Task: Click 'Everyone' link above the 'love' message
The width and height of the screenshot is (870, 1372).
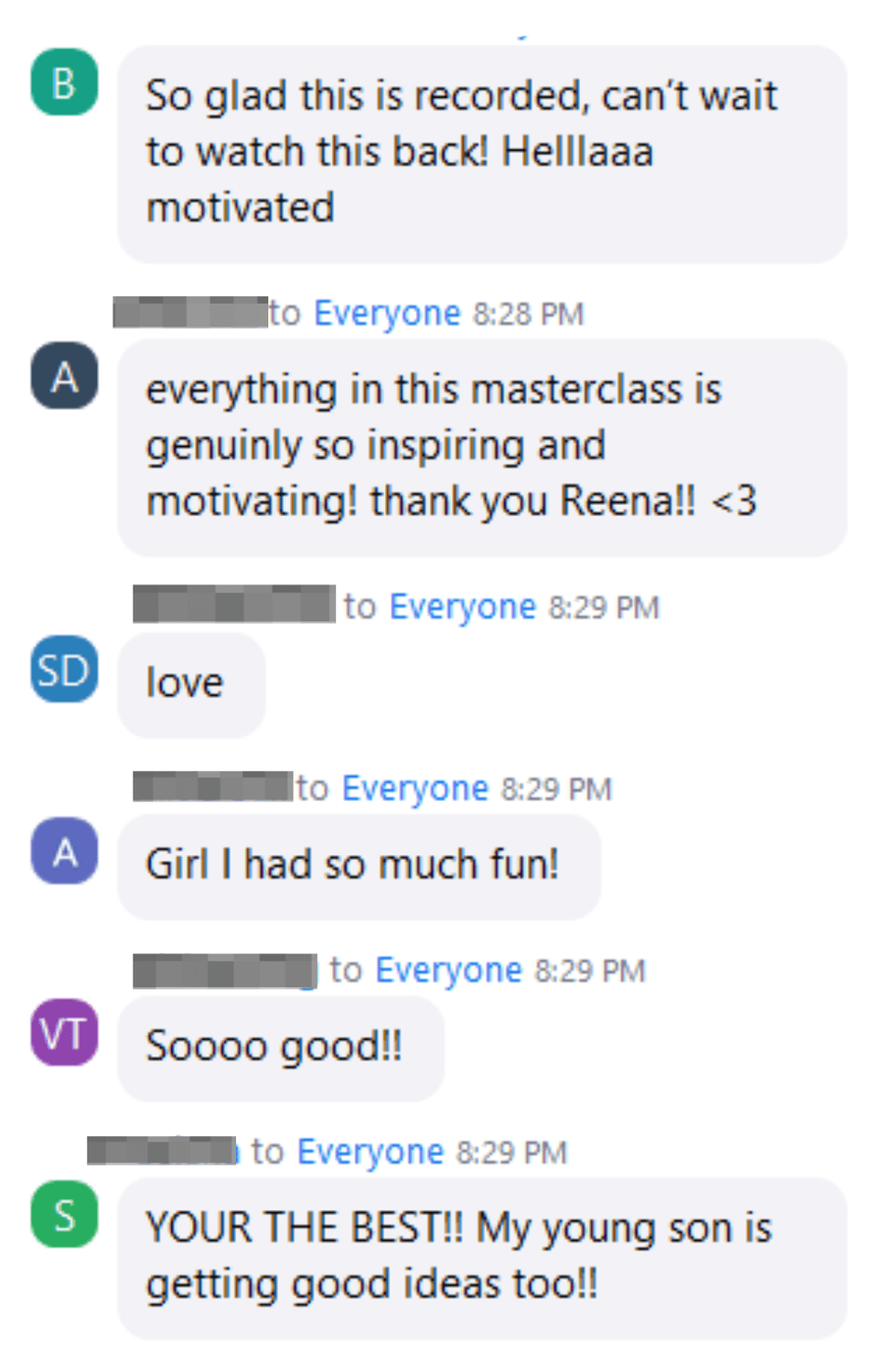Action: (463, 607)
